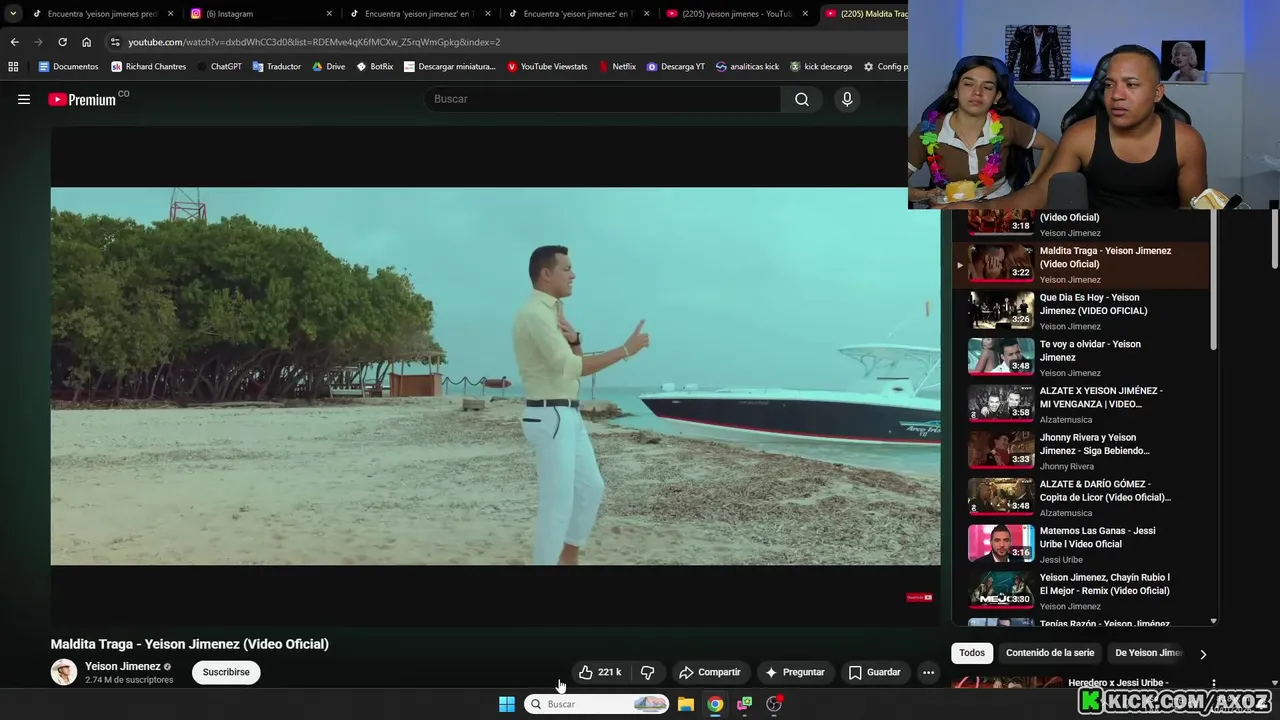
Task: Reload the page with the refresh icon
Action: [x=62, y=42]
